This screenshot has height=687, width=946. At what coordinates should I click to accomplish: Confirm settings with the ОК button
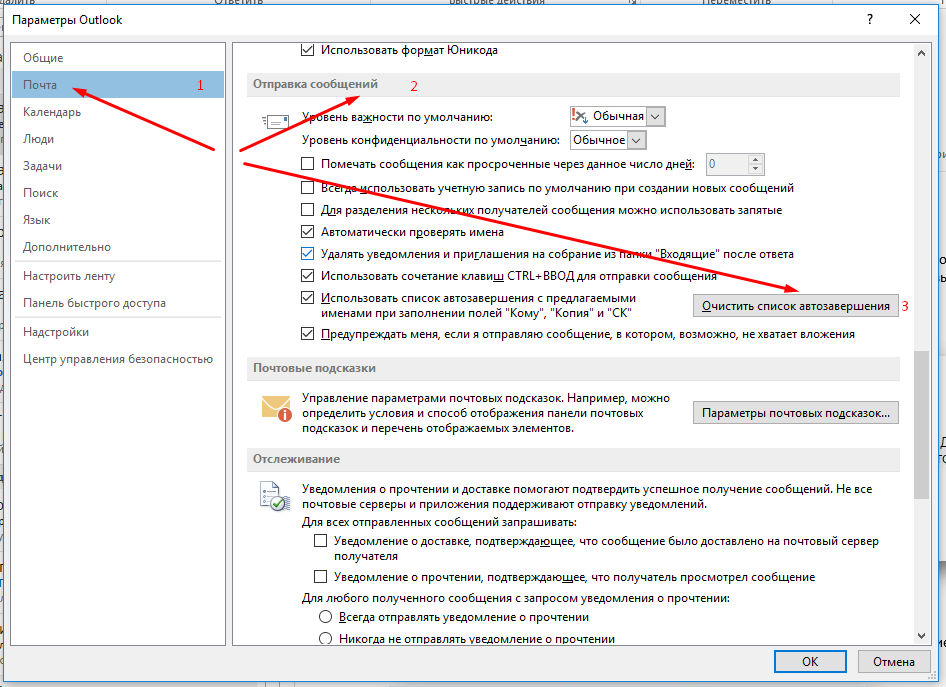point(810,662)
